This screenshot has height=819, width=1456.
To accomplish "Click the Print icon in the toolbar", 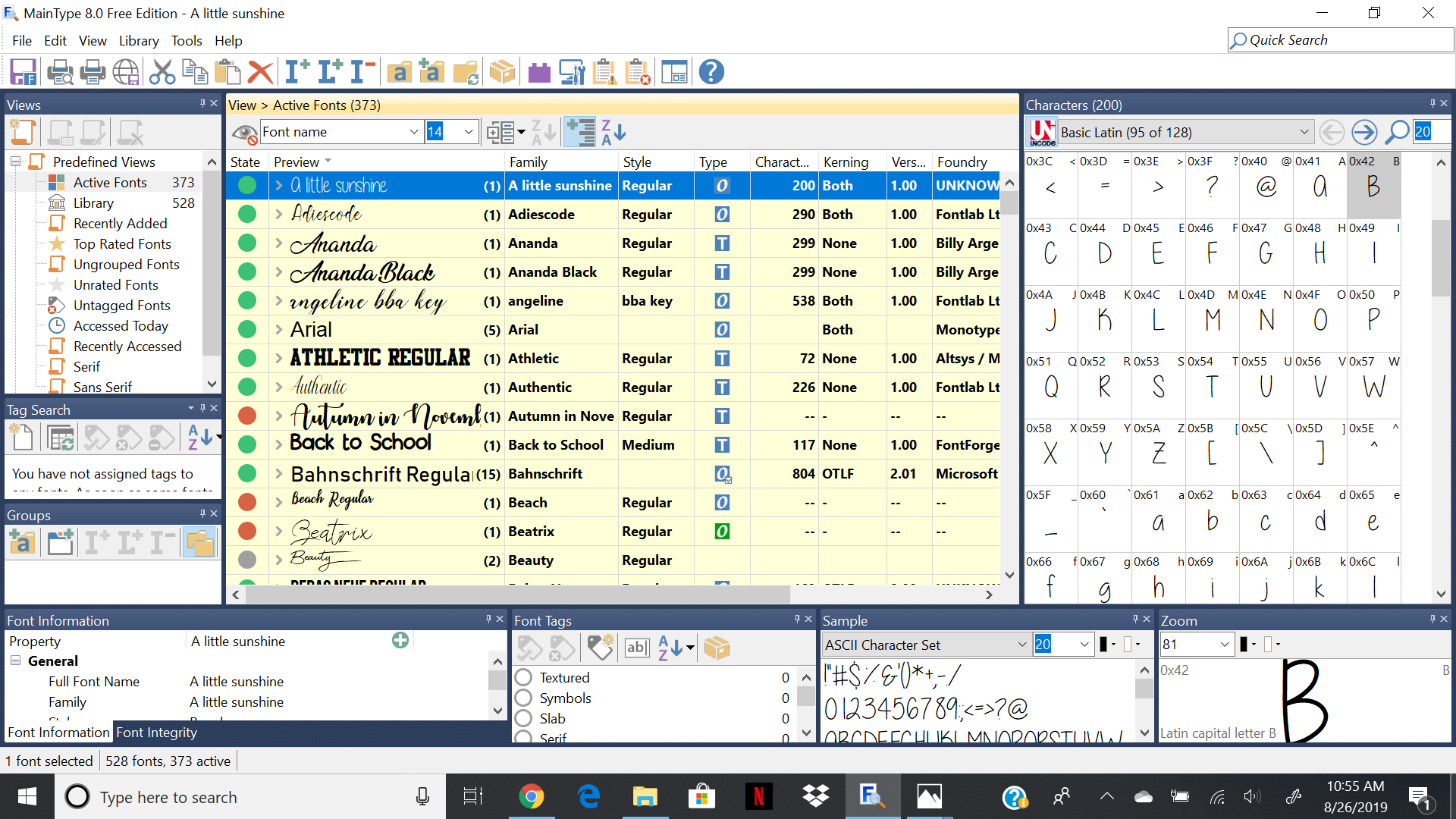I will coord(93,72).
